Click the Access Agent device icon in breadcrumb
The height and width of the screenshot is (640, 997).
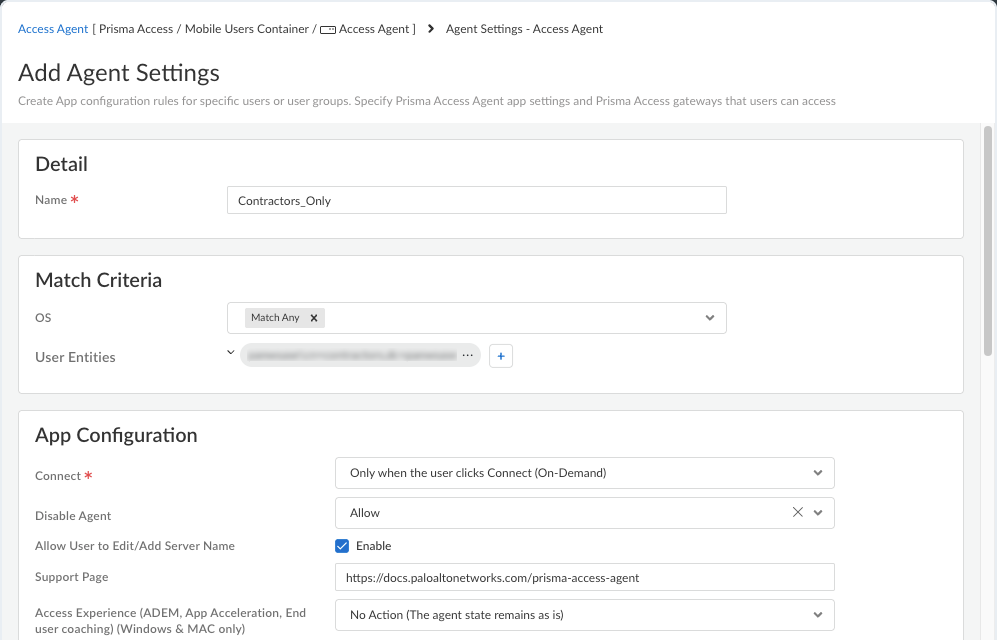click(x=327, y=30)
